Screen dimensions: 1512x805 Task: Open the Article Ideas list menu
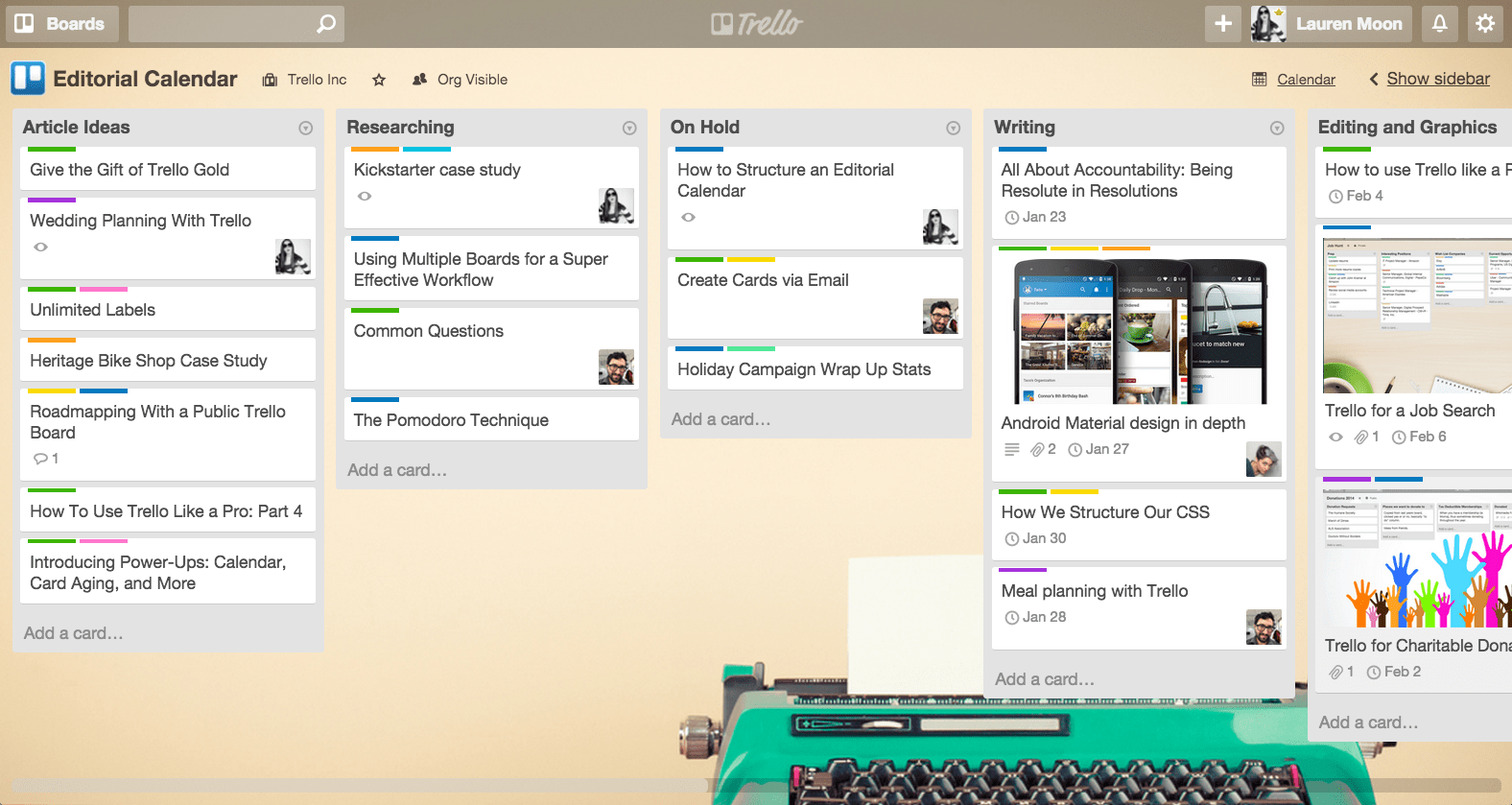coord(305,128)
